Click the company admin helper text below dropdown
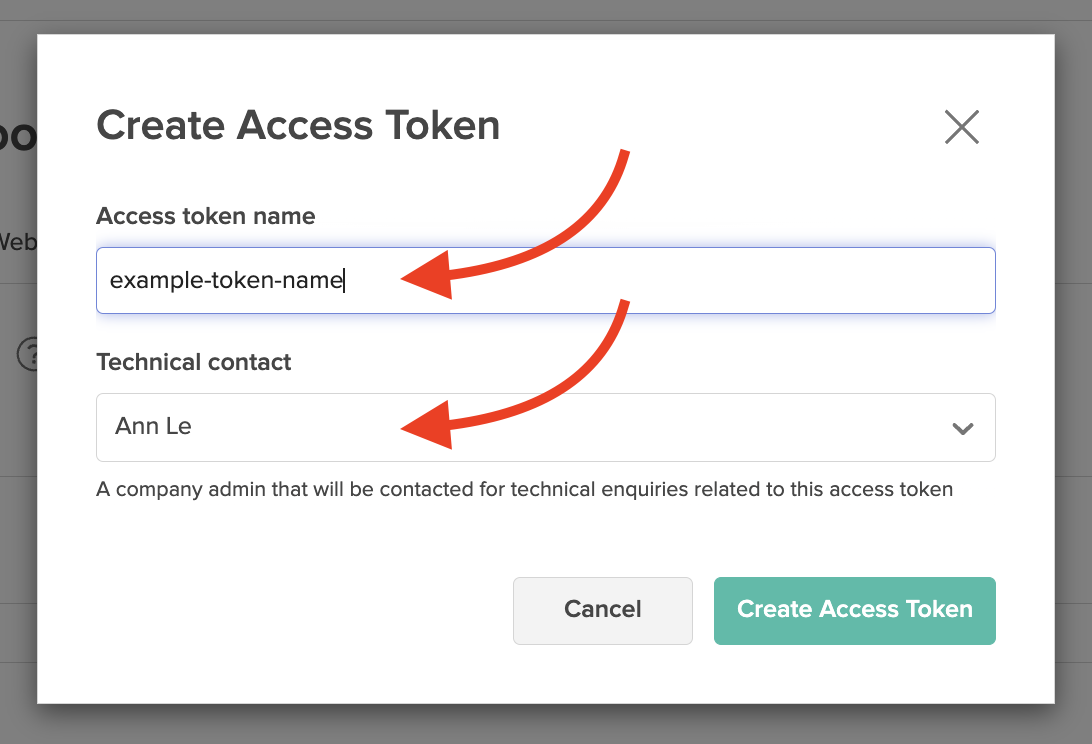The image size is (1092, 744). point(524,489)
